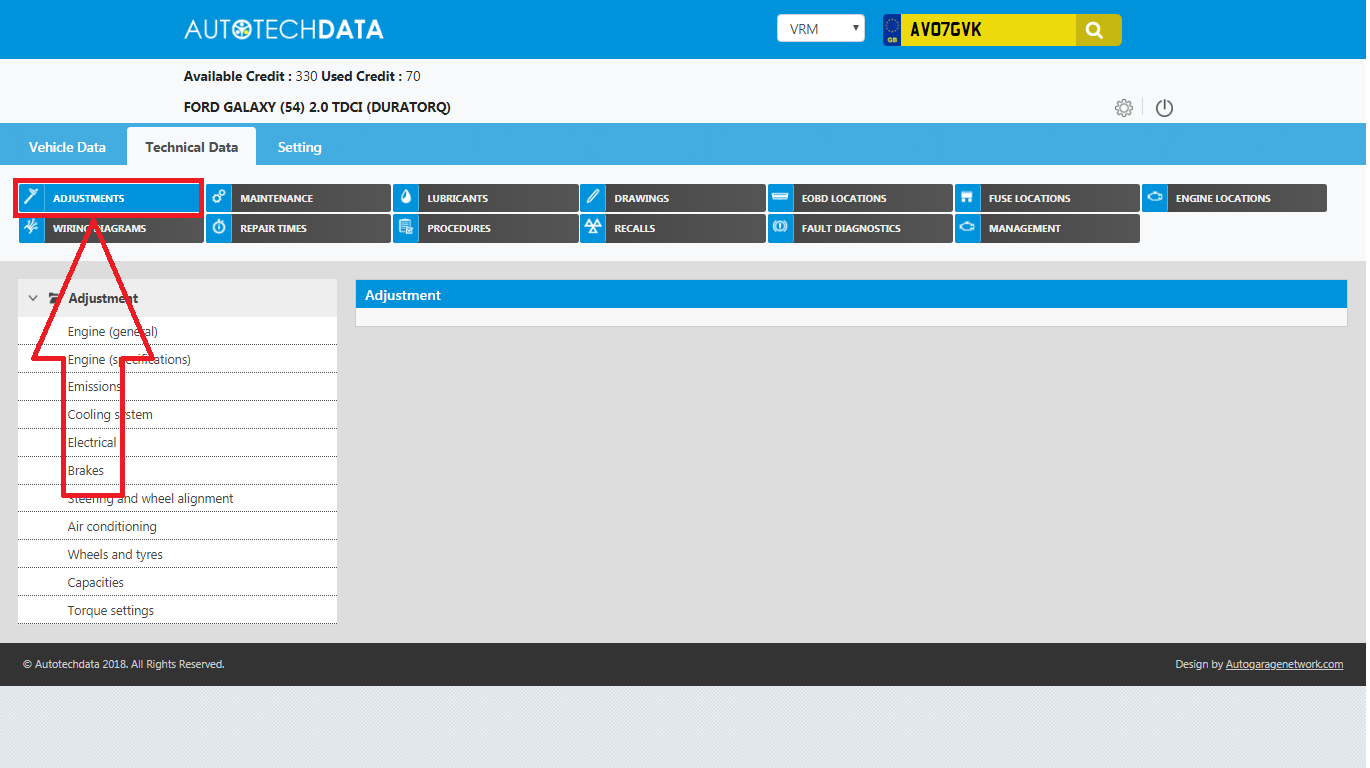Select Capacities in the adjustment list
Screen dimensions: 1370x768
[x=177, y=583]
